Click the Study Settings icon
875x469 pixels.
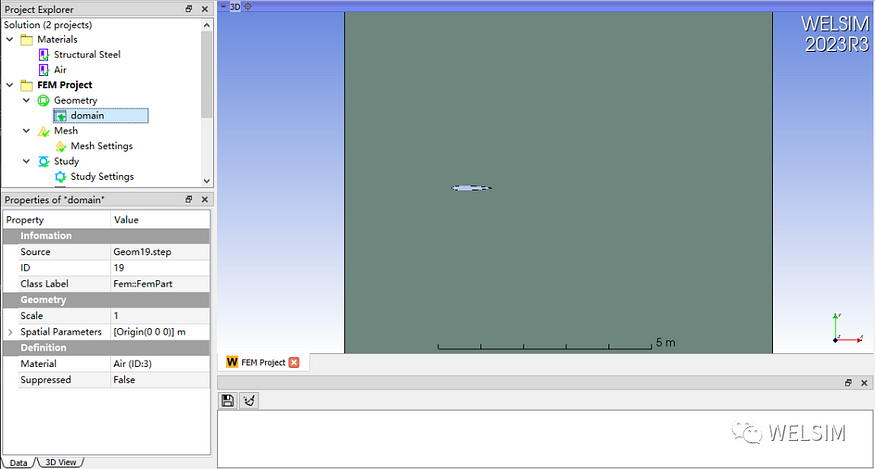pyautogui.click(x=61, y=176)
